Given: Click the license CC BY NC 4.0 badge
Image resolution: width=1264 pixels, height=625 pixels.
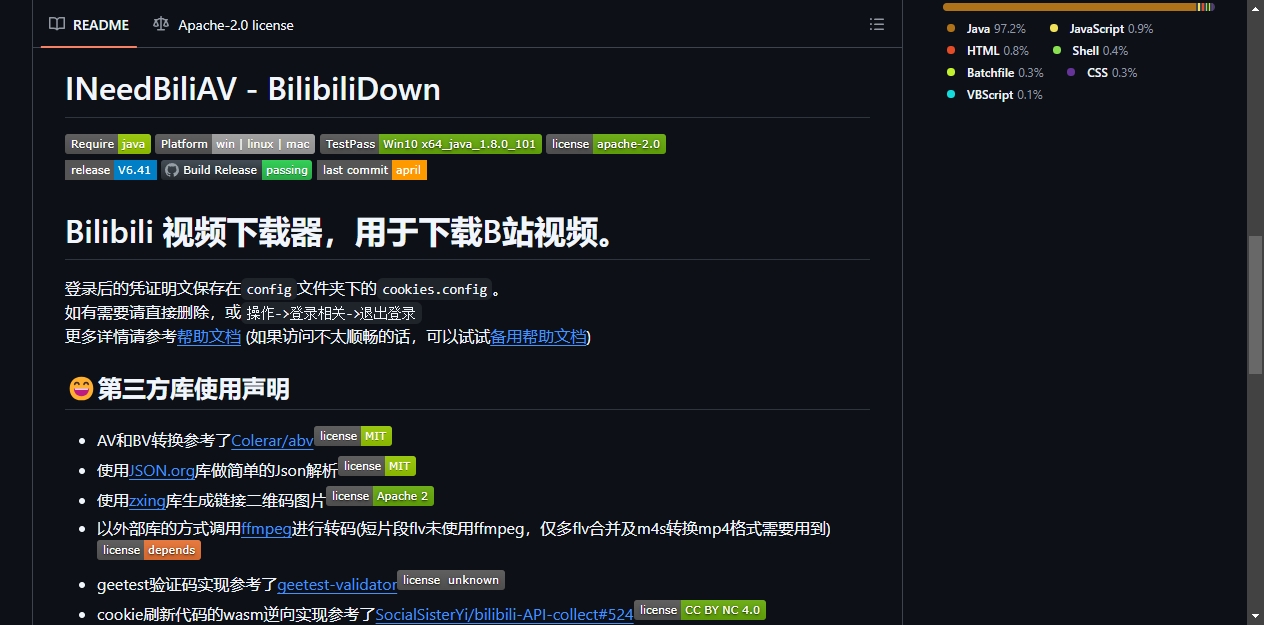Looking at the screenshot, I should click(x=700, y=610).
